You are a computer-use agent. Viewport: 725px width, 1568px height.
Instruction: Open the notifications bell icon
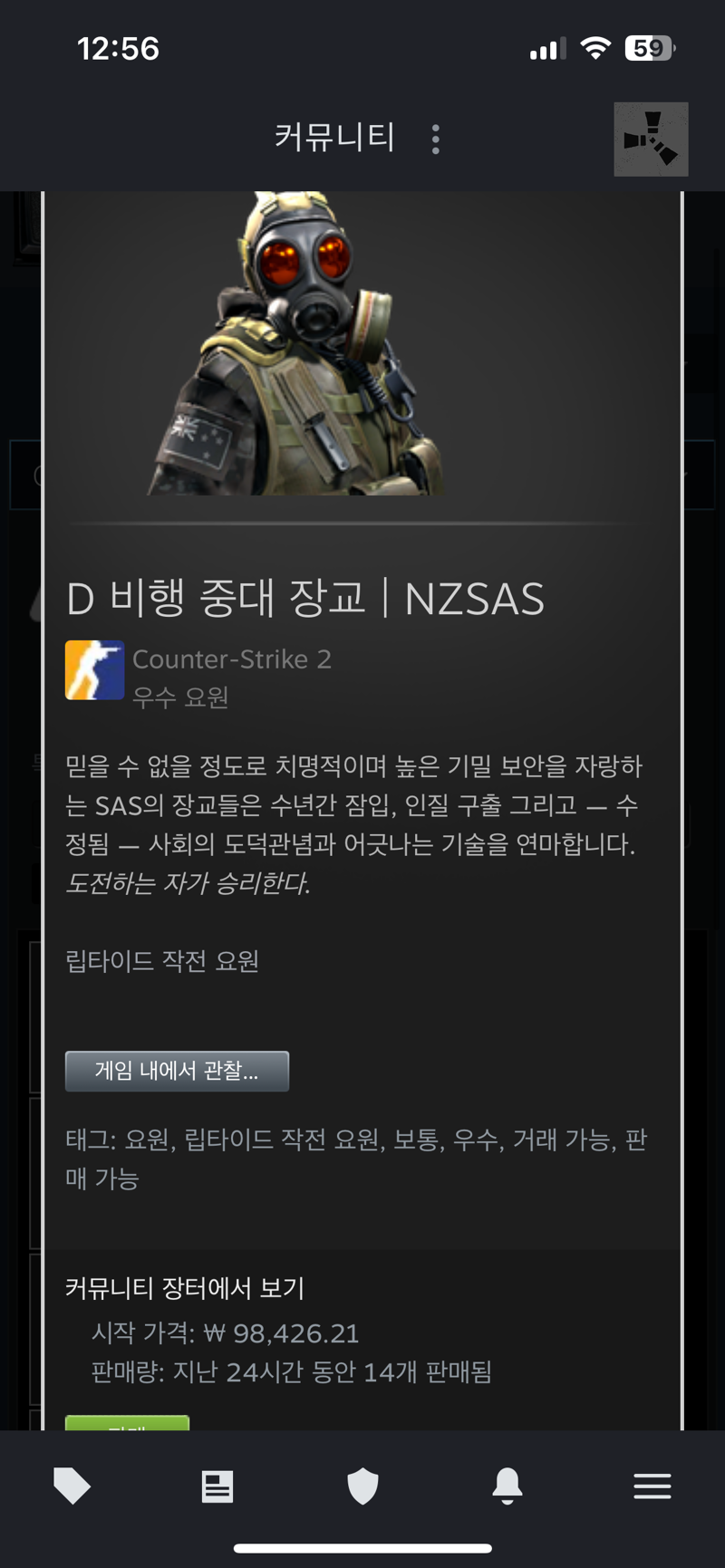tap(507, 1486)
